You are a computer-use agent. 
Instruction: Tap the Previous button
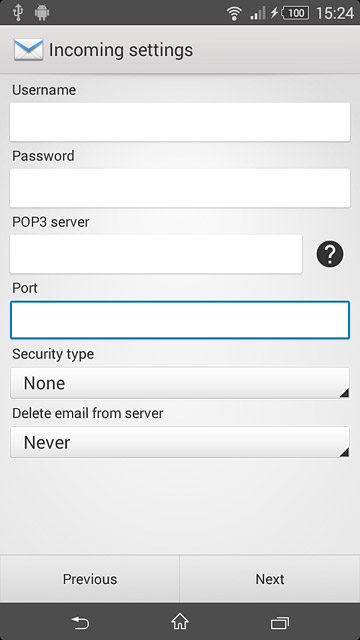tap(90, 579)
